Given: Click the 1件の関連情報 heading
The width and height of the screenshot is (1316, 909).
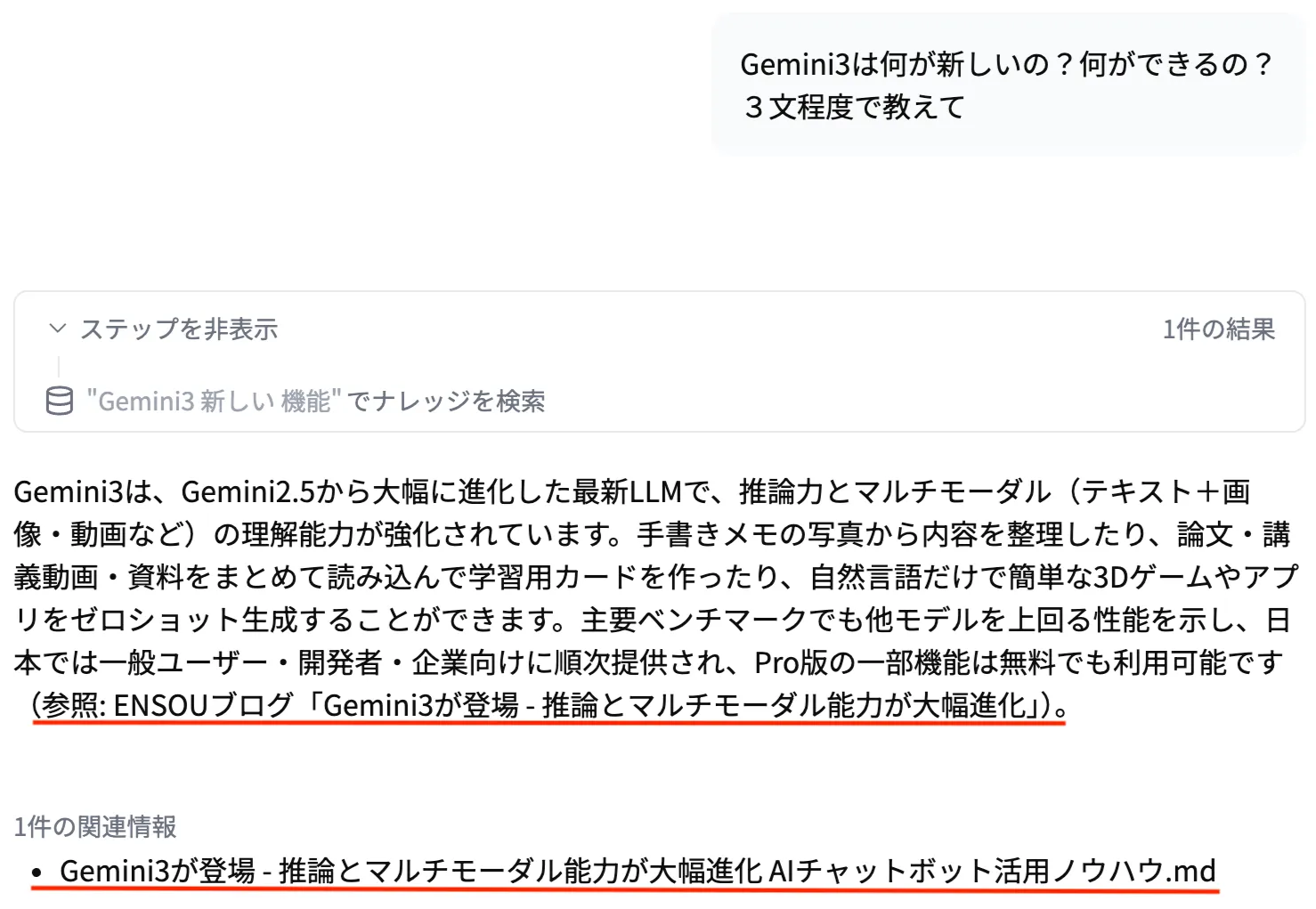Looking at the screenshot, I should coord(95,827).
